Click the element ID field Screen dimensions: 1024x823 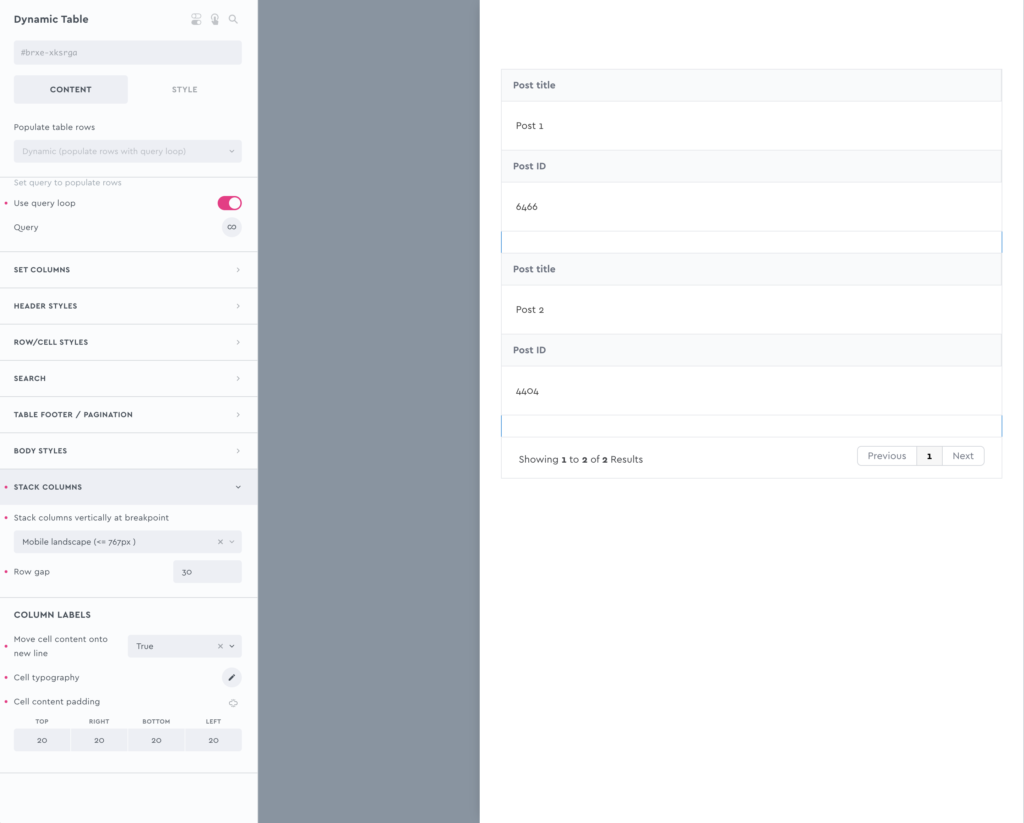pyautogui.click(x=127, y=52)
